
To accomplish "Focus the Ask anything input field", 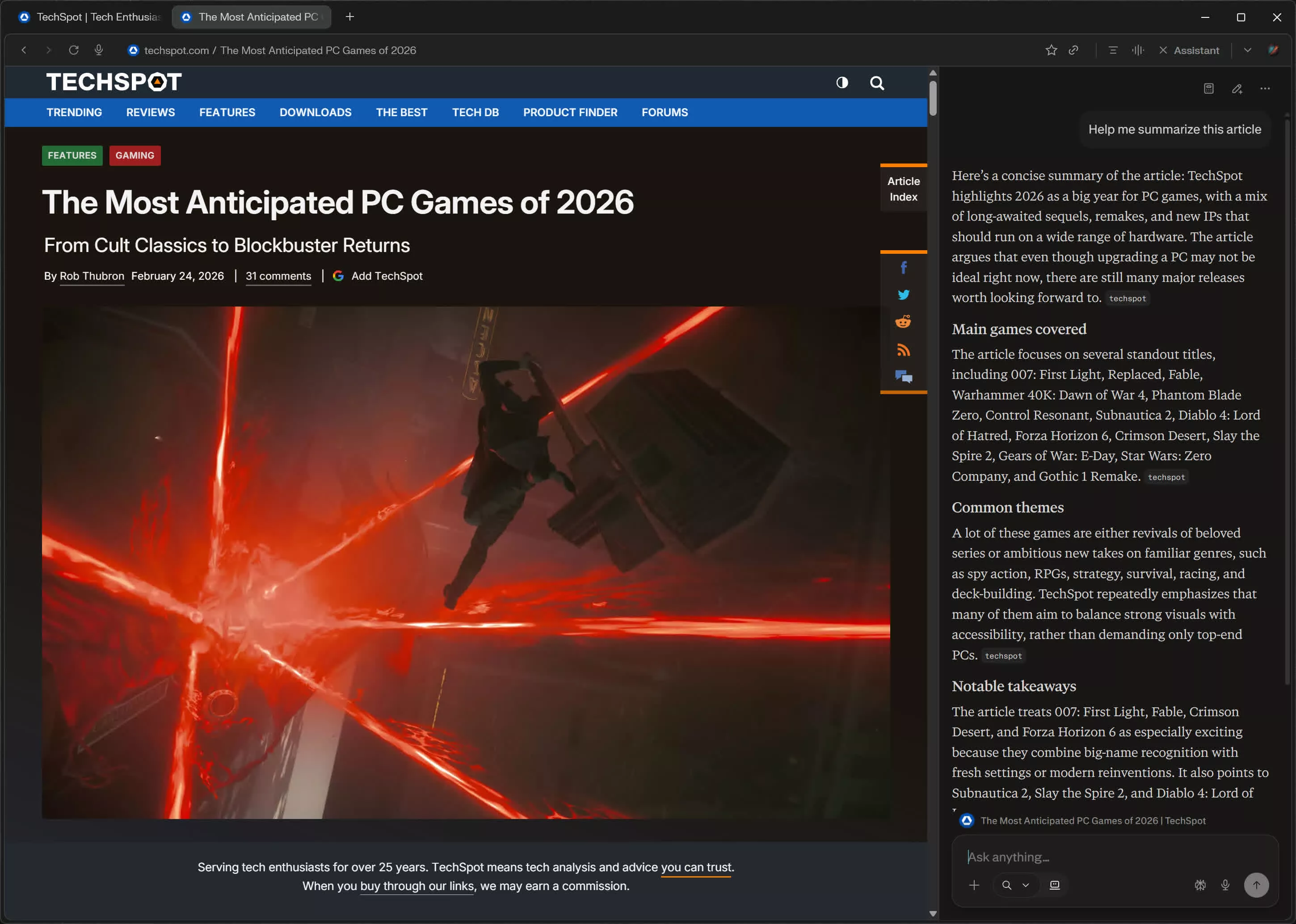I will pos(1114,857).
